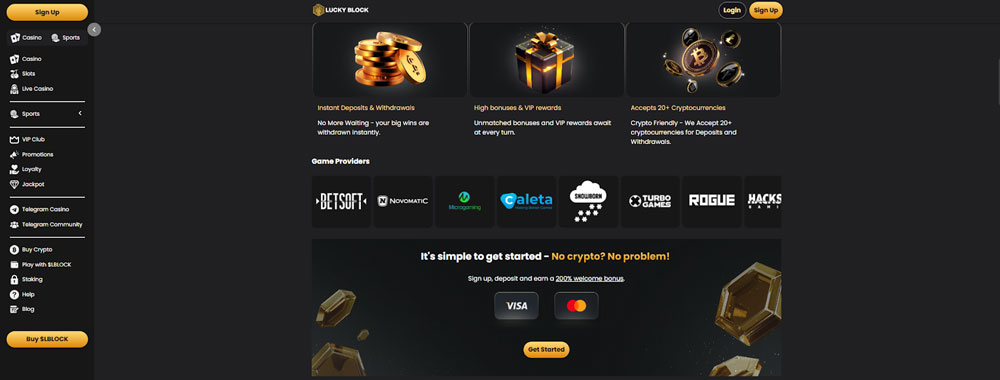The width and height of the screenshot is (1000, 380).
Task: Open the Live Casino dealer icon
Action: coord(15,89)
